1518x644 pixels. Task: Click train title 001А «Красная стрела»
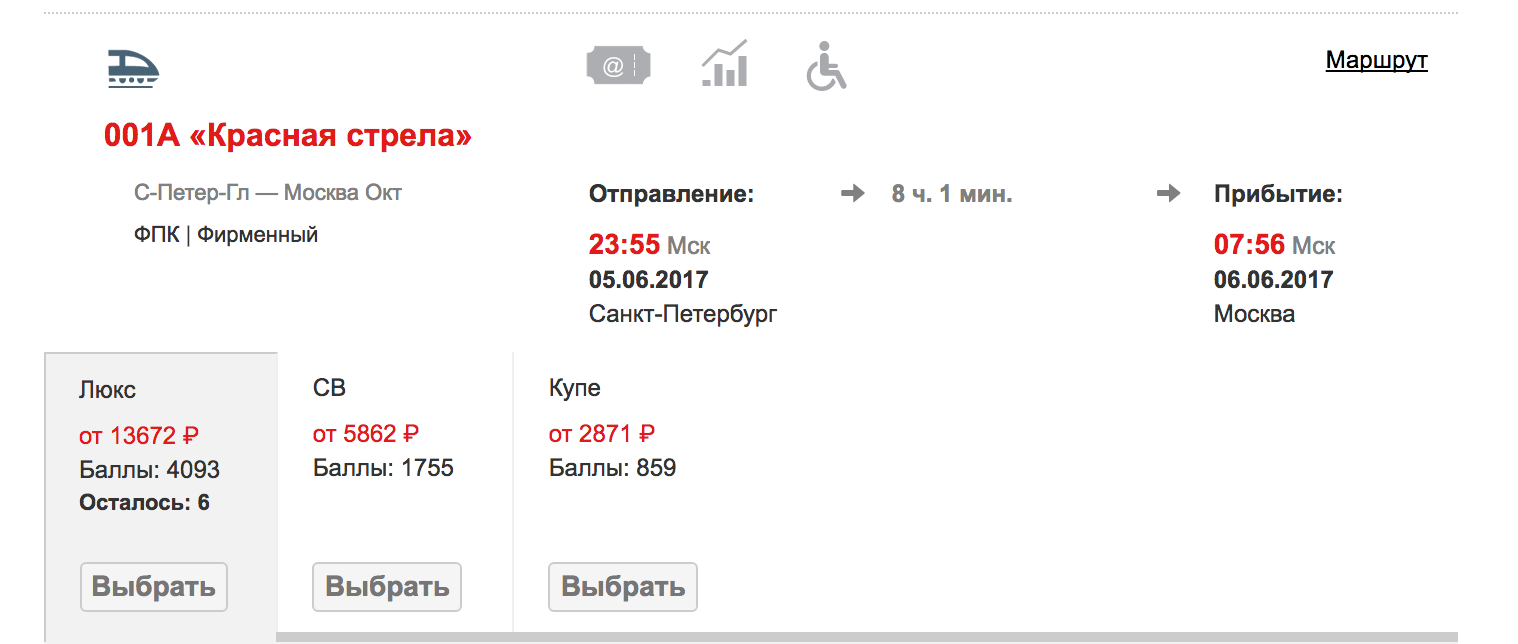pos(288,136)
